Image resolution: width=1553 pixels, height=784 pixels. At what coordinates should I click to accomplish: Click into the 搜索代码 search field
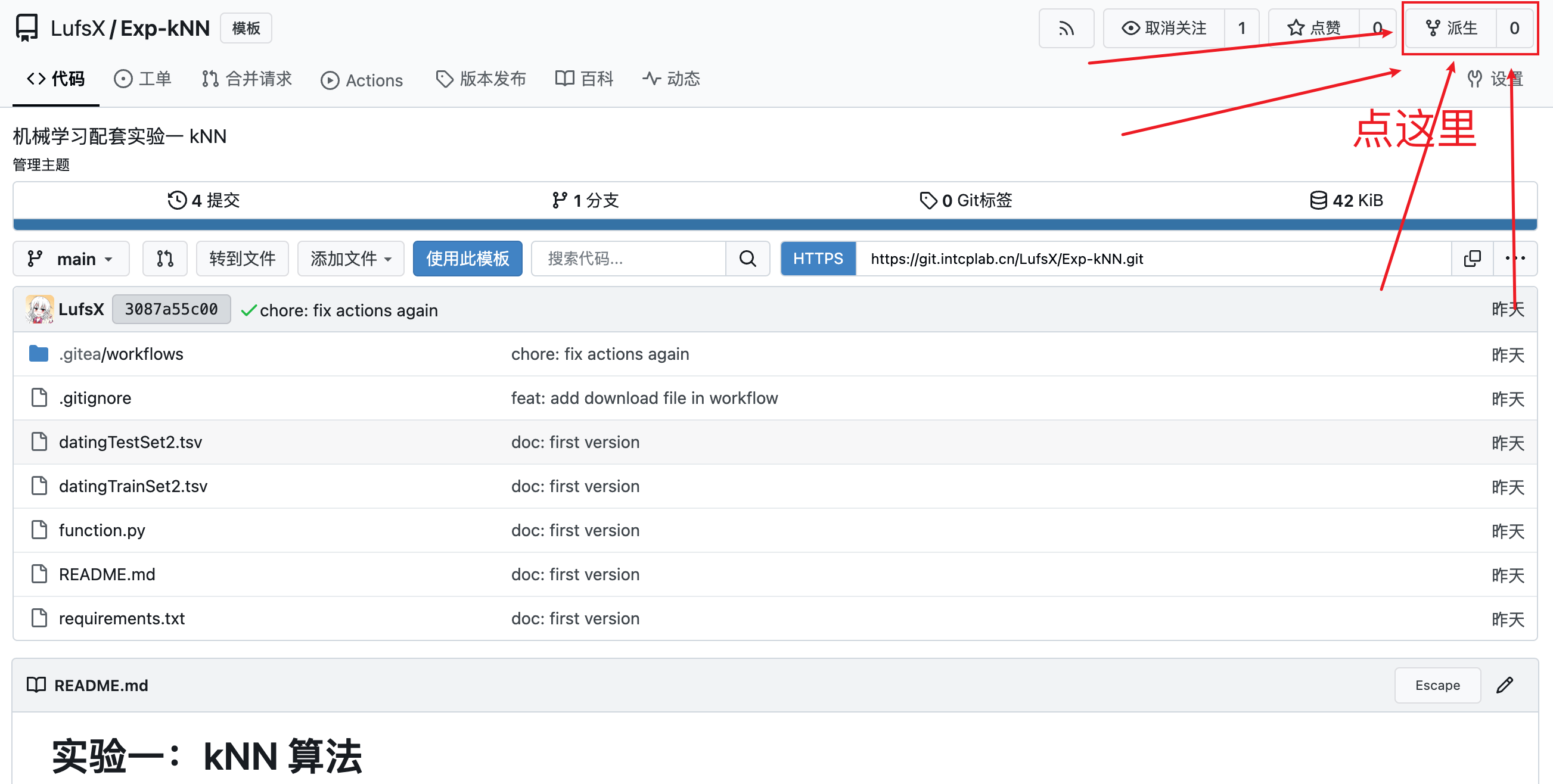[x=629, y=259]
